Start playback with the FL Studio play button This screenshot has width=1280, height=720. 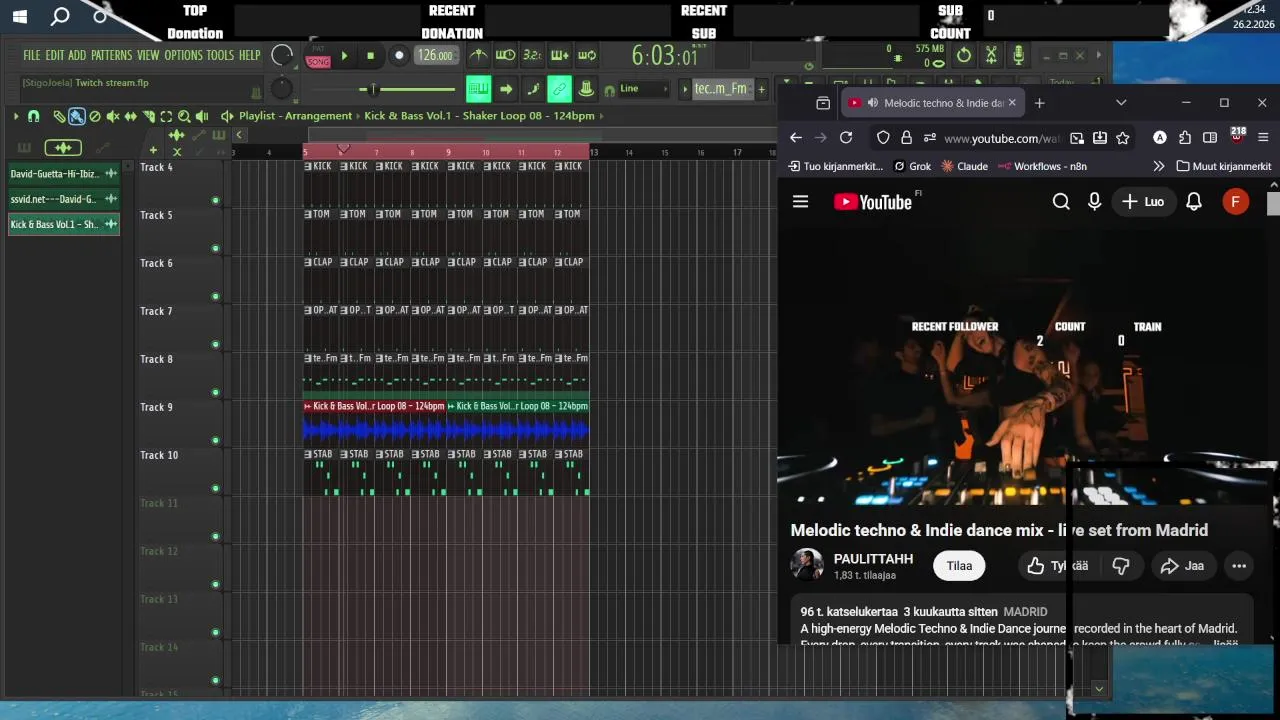click(344, 56)
